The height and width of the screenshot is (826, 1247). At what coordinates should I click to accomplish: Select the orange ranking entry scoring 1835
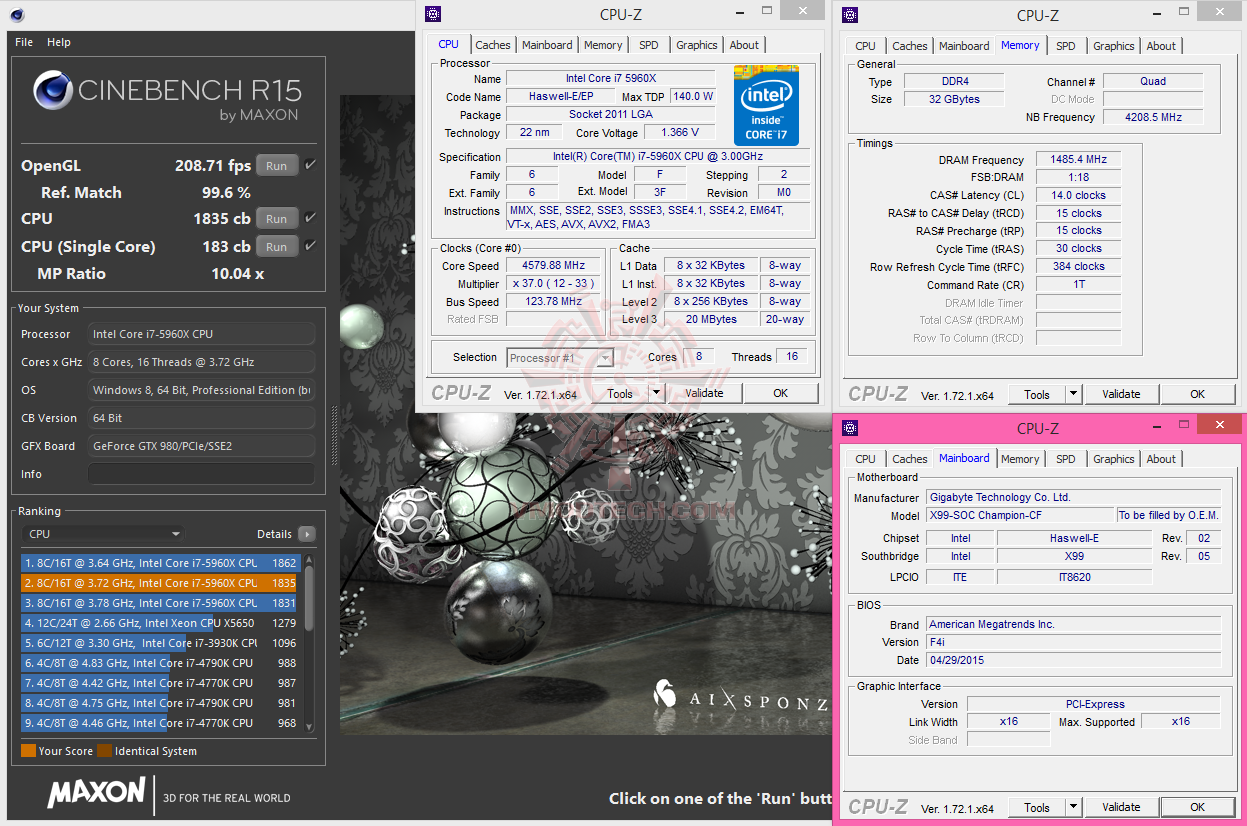(159, 583)
